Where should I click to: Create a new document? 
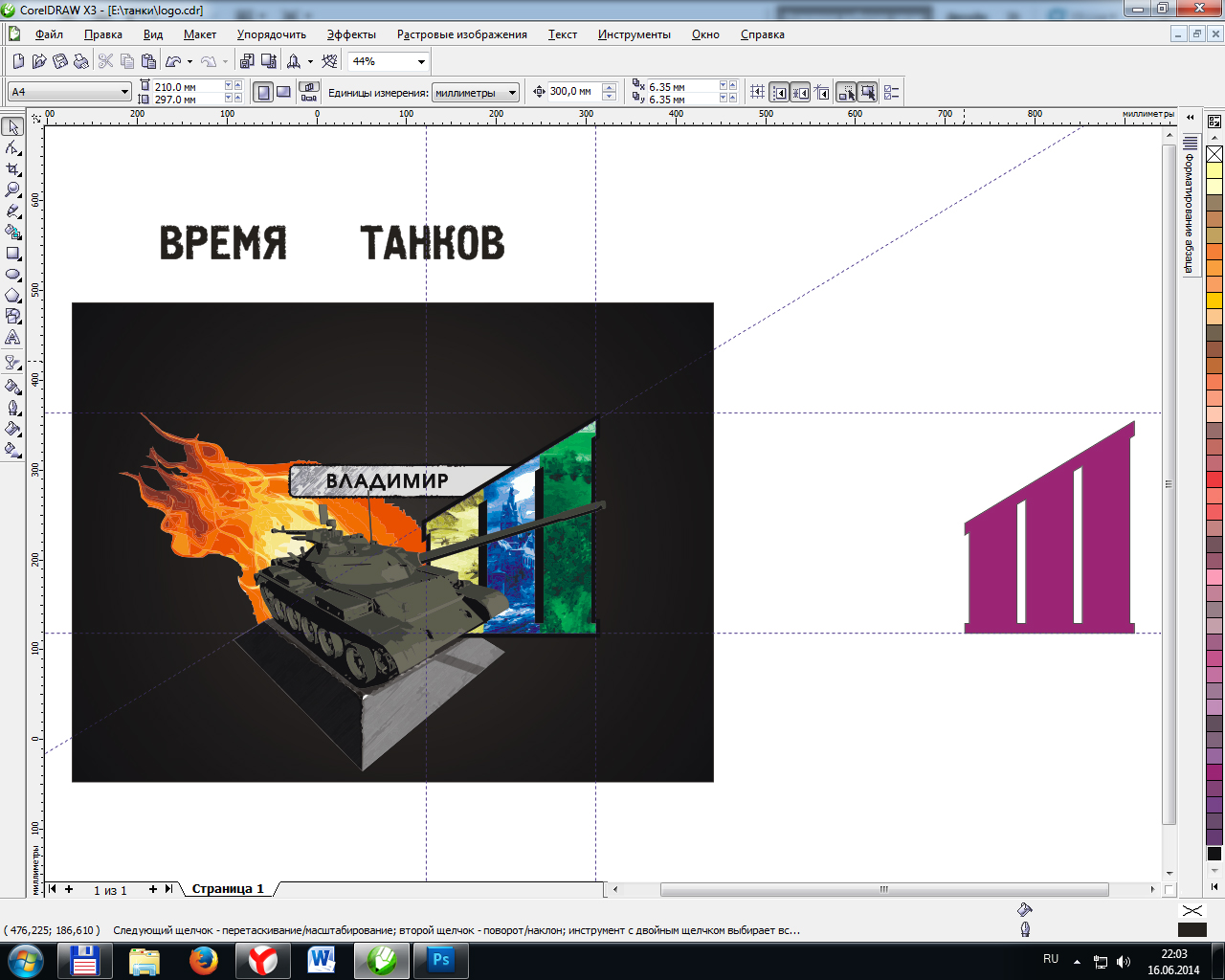coord(18,61)
